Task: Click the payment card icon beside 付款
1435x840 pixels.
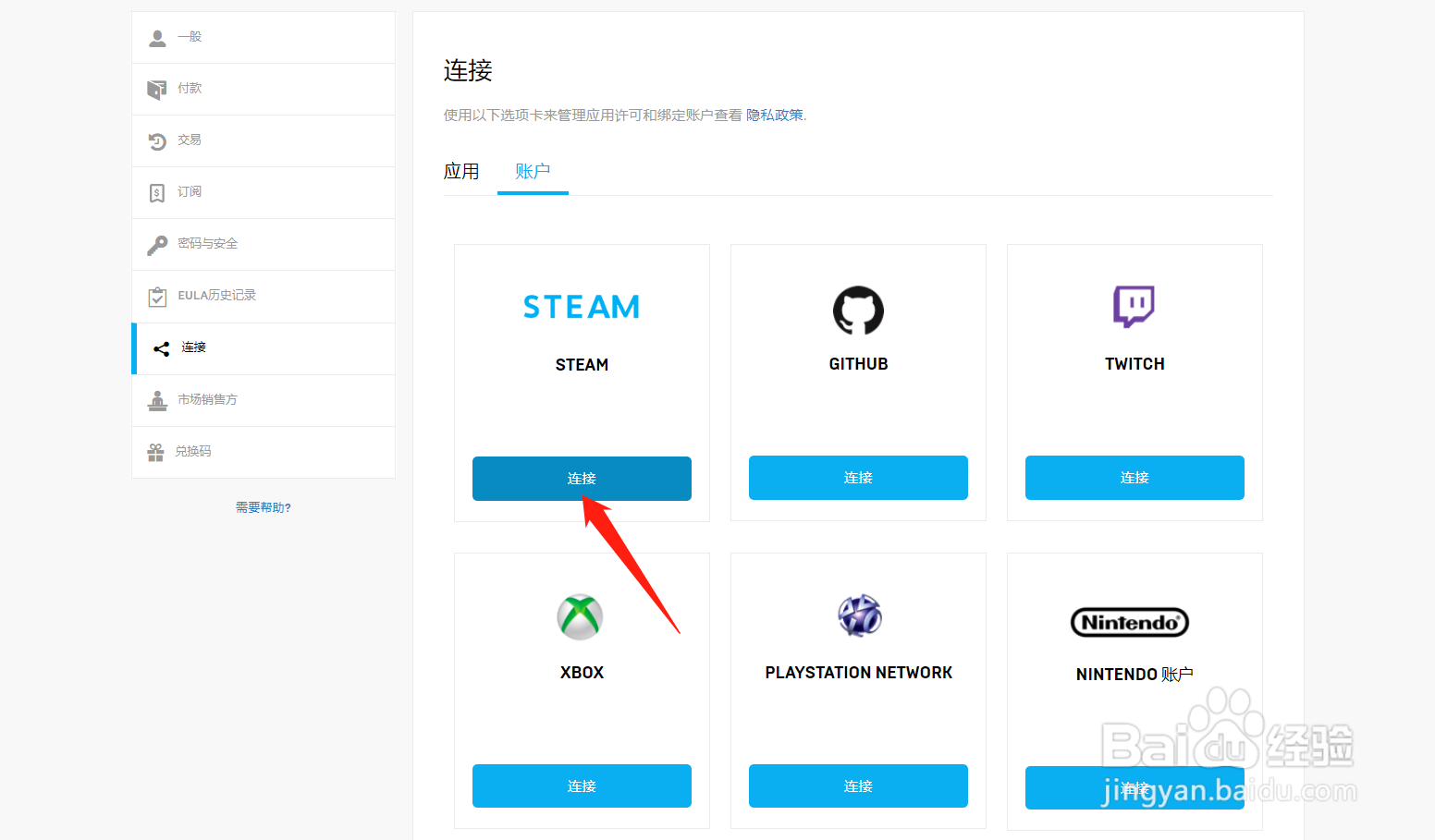Action: pos(157,88)
